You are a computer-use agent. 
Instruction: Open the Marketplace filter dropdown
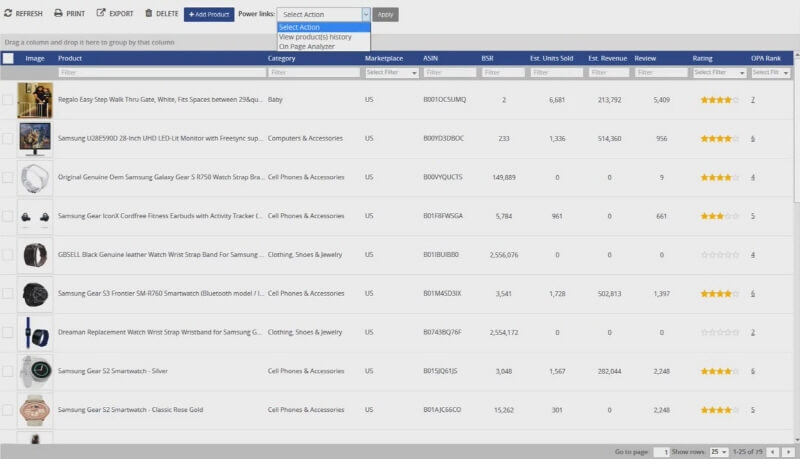pyautogui.click(x=391, y=73)
